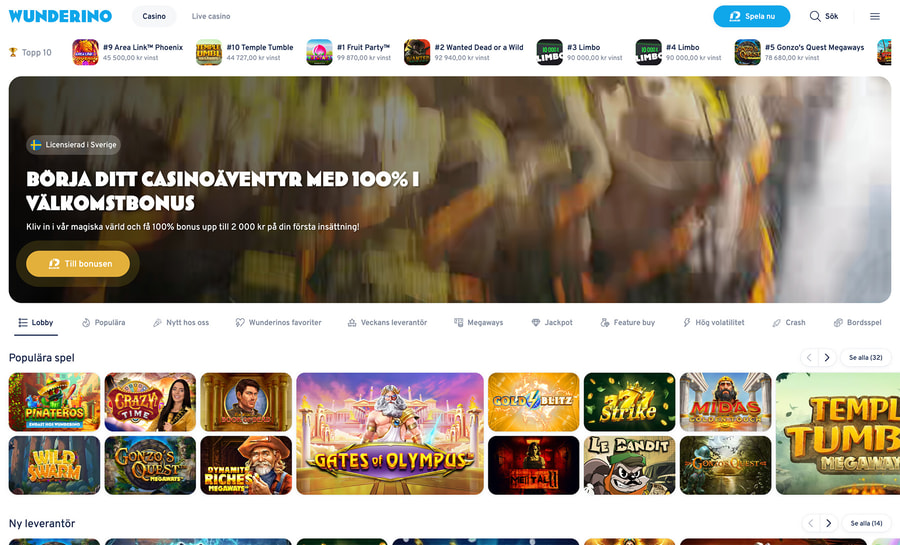Open Temple Tumble top list icon
This screenshot has width=900, height=545.
pyautogui.click(x=208, y=52)
